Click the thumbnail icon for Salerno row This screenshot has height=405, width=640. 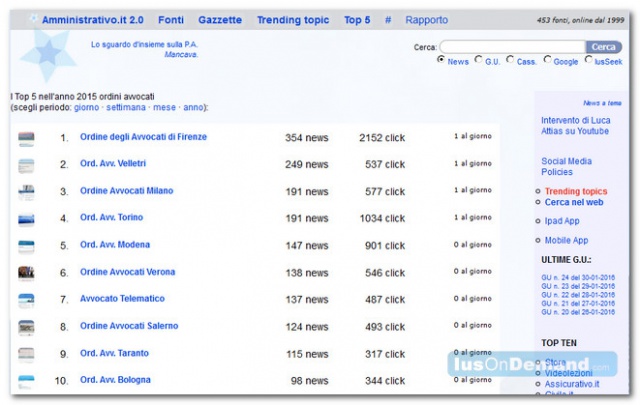tap(27, 328)
